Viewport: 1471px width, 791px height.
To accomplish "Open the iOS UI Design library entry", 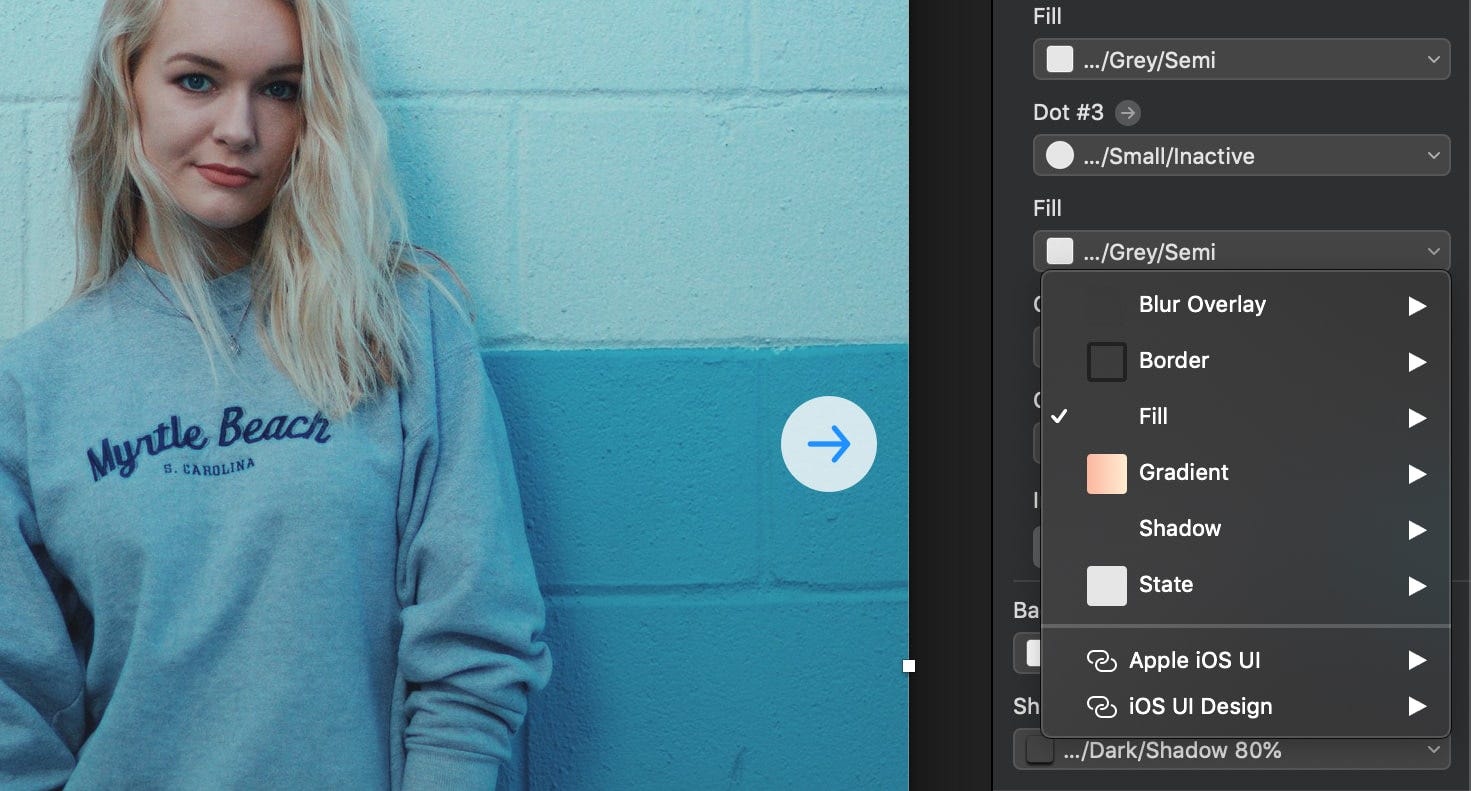I will [1246, 706].
